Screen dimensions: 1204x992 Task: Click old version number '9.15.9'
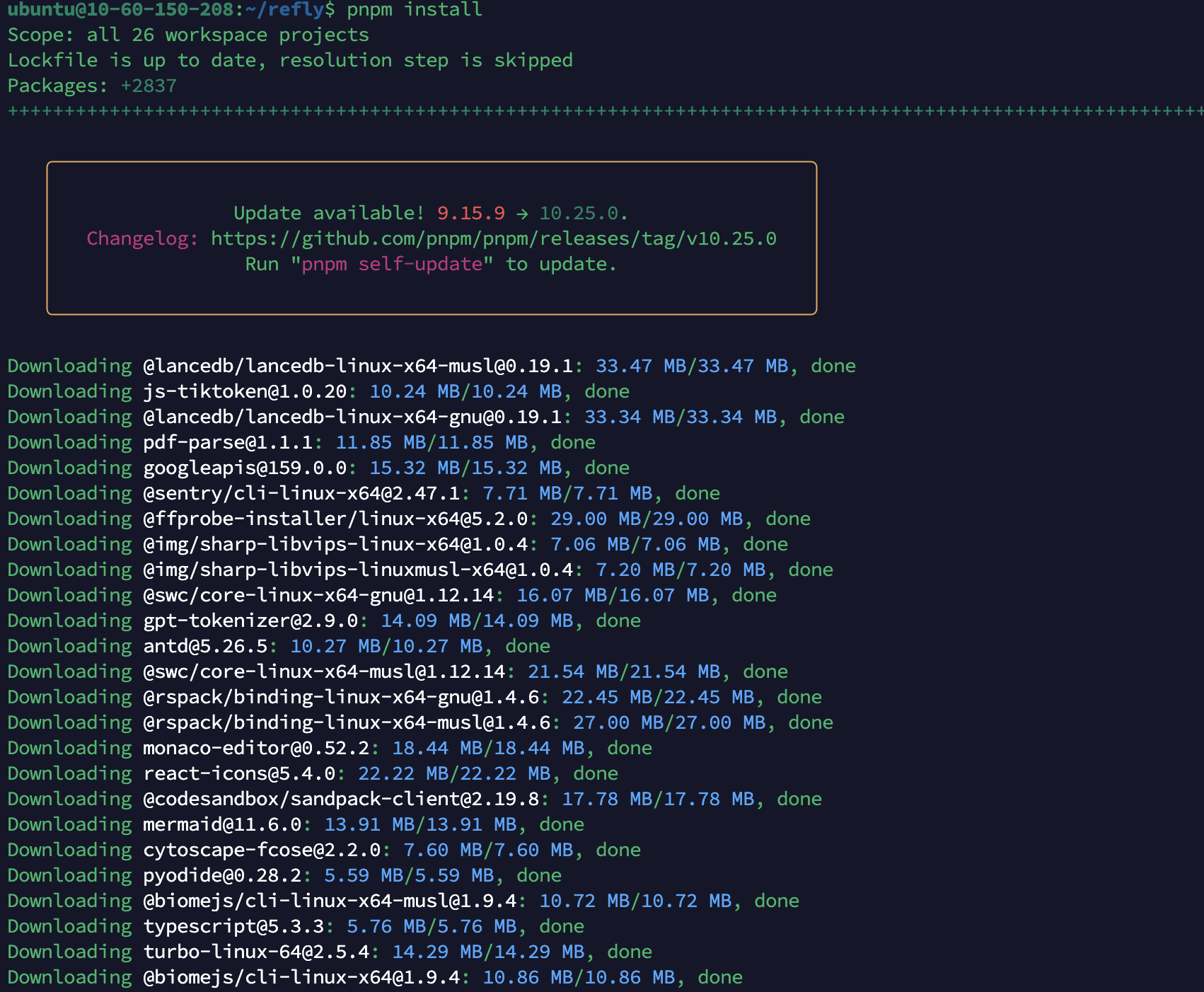[x=471, y=214]
